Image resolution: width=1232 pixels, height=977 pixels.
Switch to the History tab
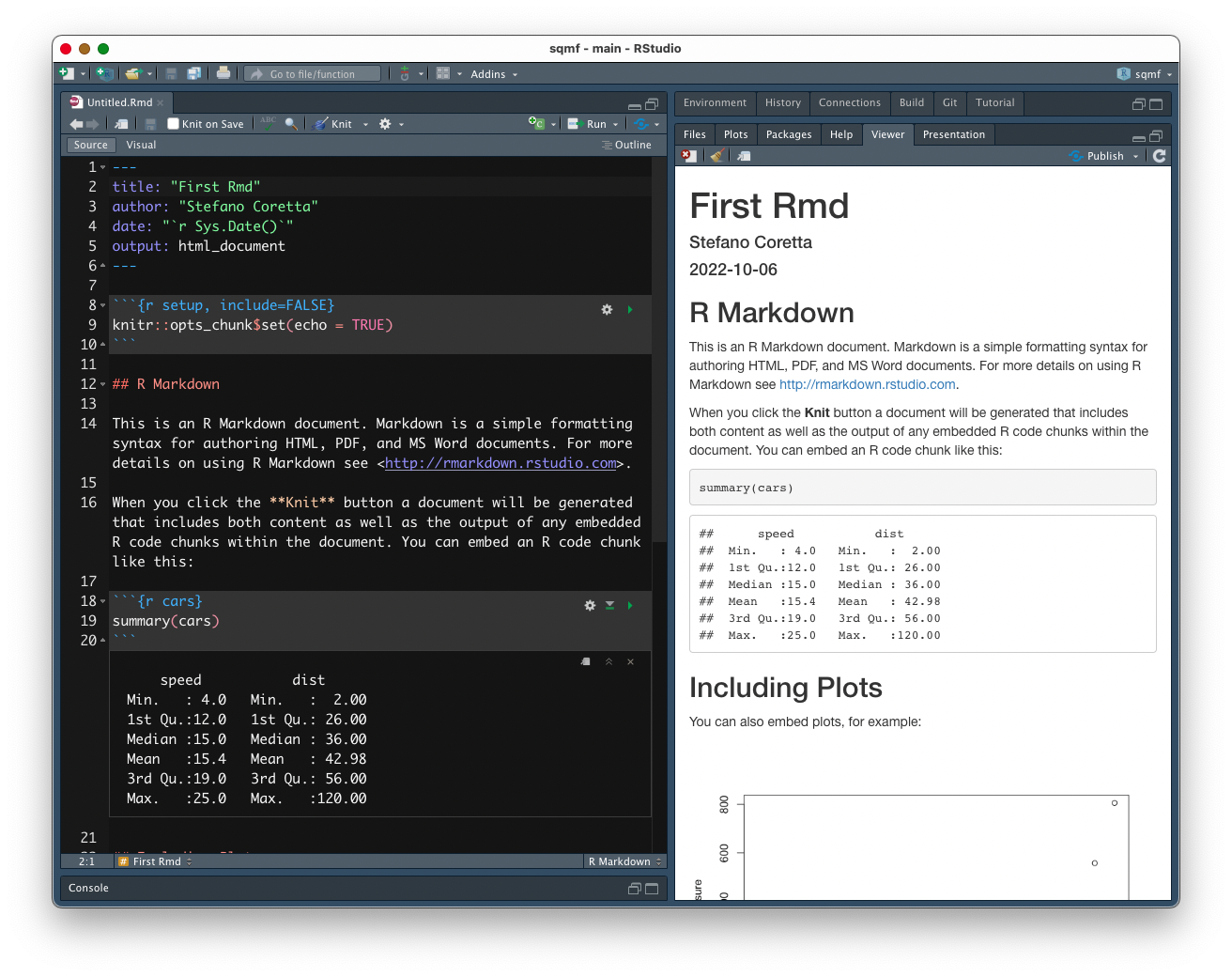(783, 102)
